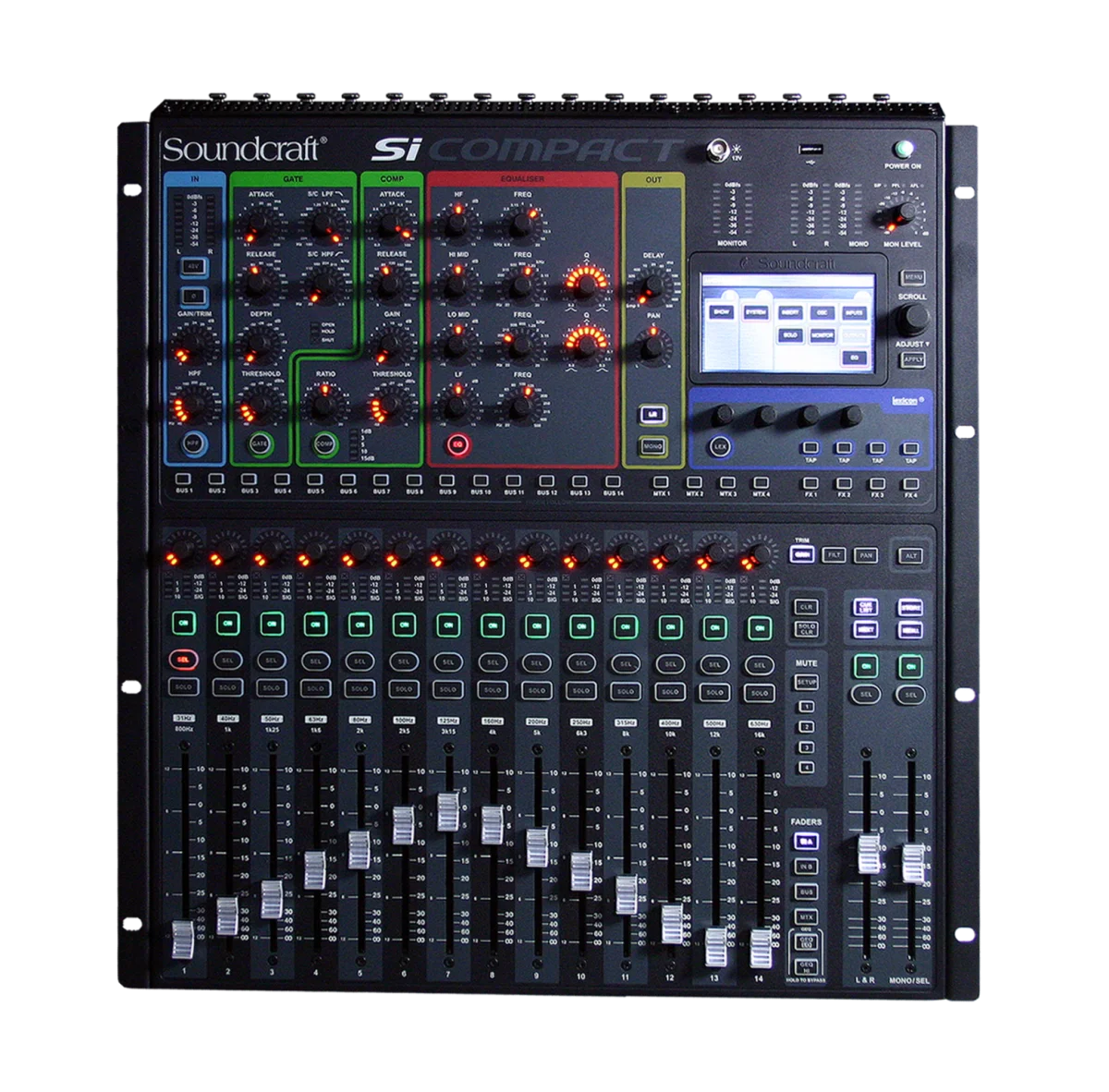
Task: Select the BUS 8 button
Action: click(414, 480)
